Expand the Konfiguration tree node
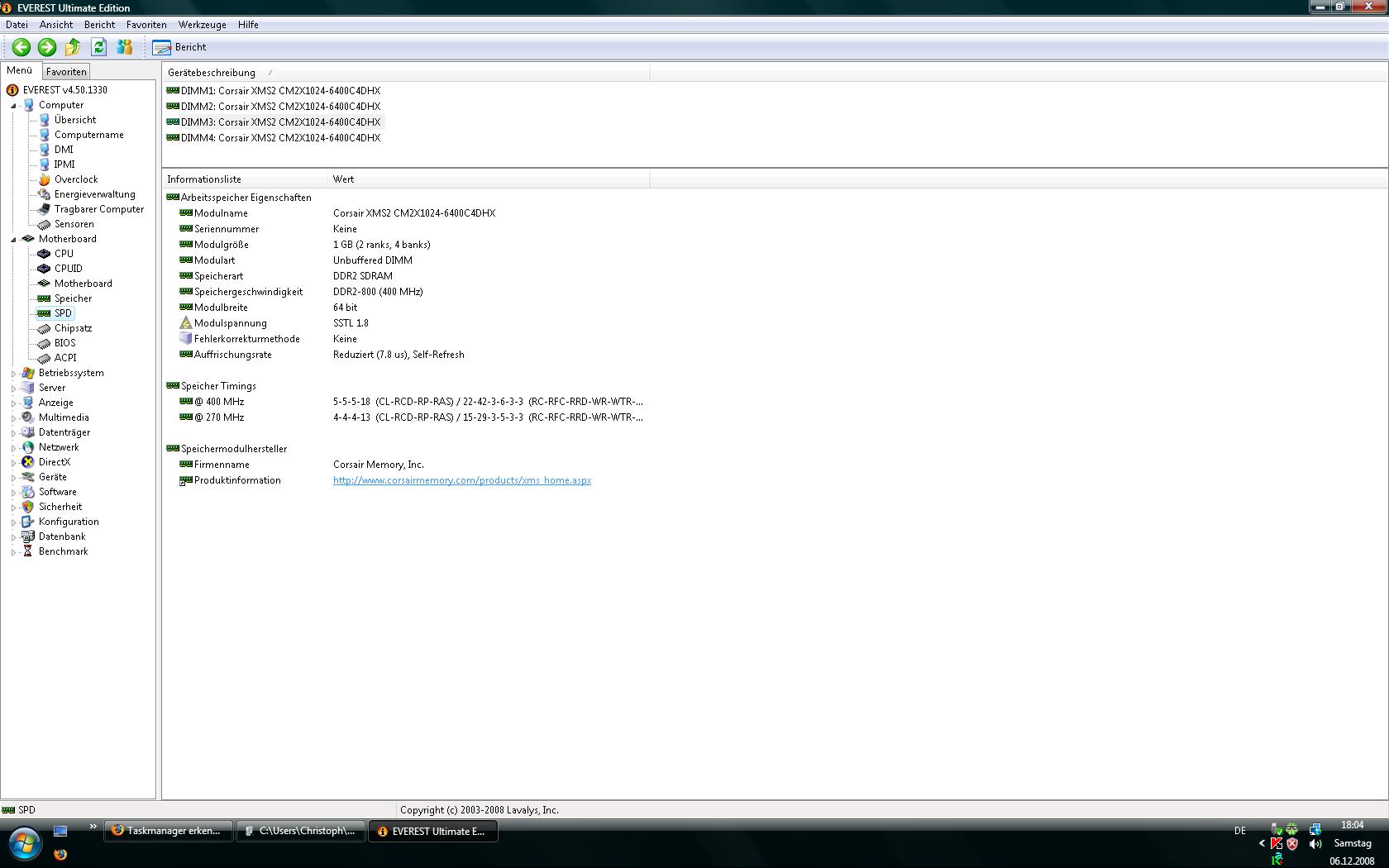The height and width of the screenshot is (868, 1389). [13, 522]
